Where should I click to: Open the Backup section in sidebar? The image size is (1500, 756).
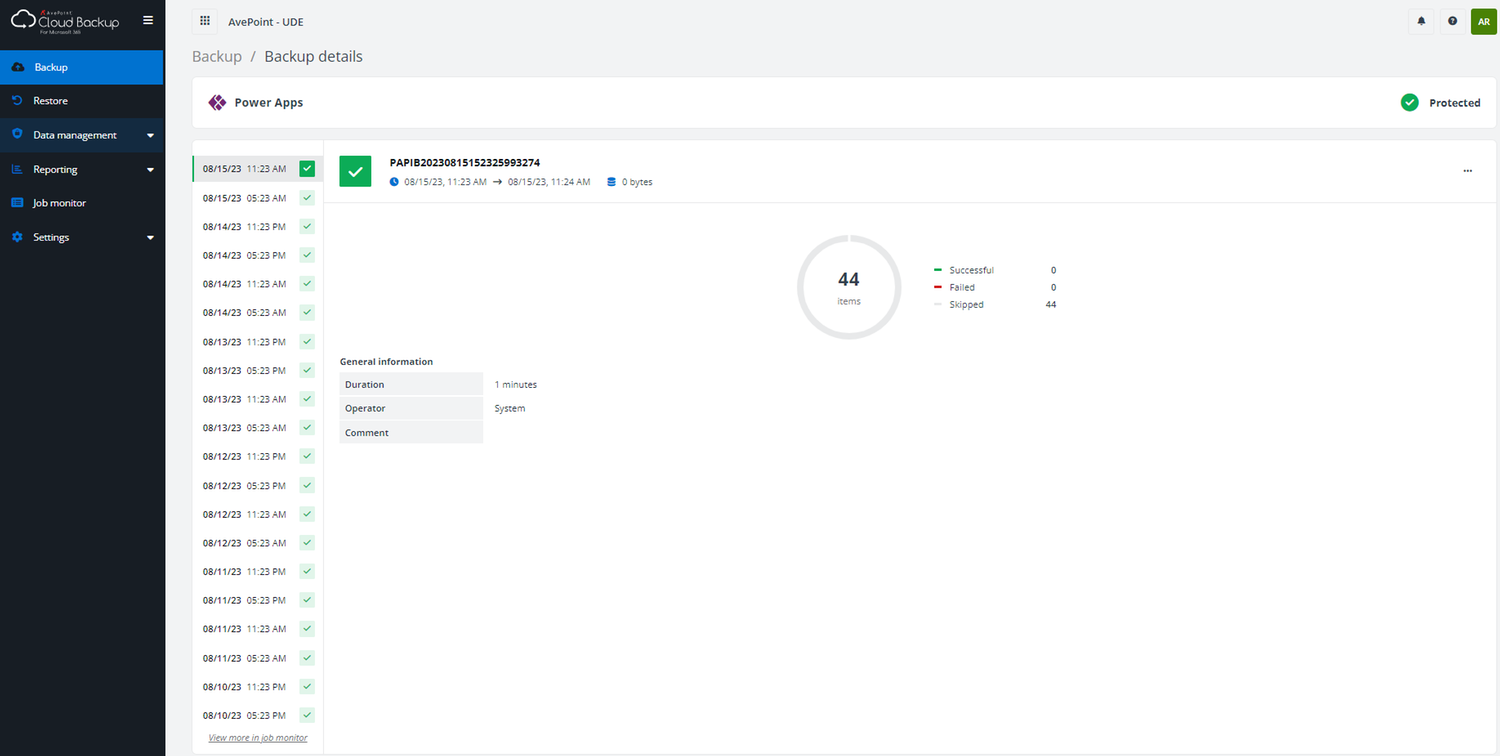[82, 67]
